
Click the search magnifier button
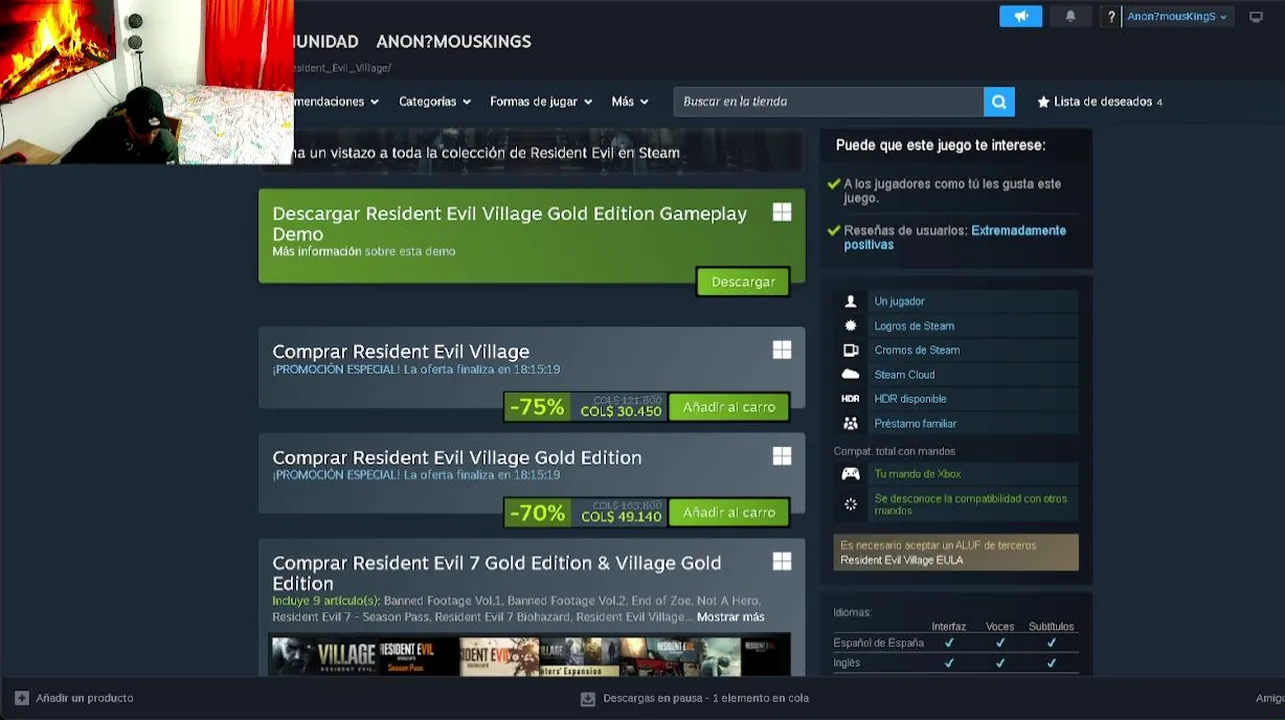(x=999, y=102)
